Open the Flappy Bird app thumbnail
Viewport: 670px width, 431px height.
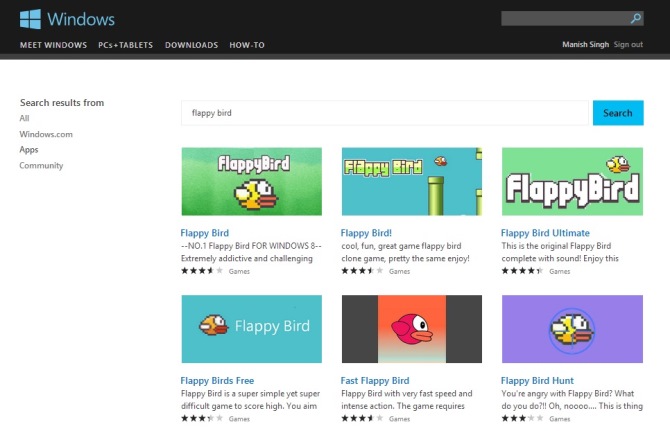[251, 182]
